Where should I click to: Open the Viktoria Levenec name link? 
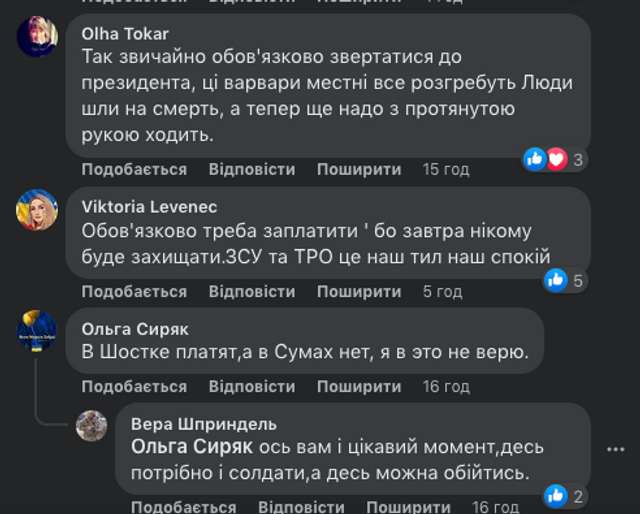[x=138, y=208]
